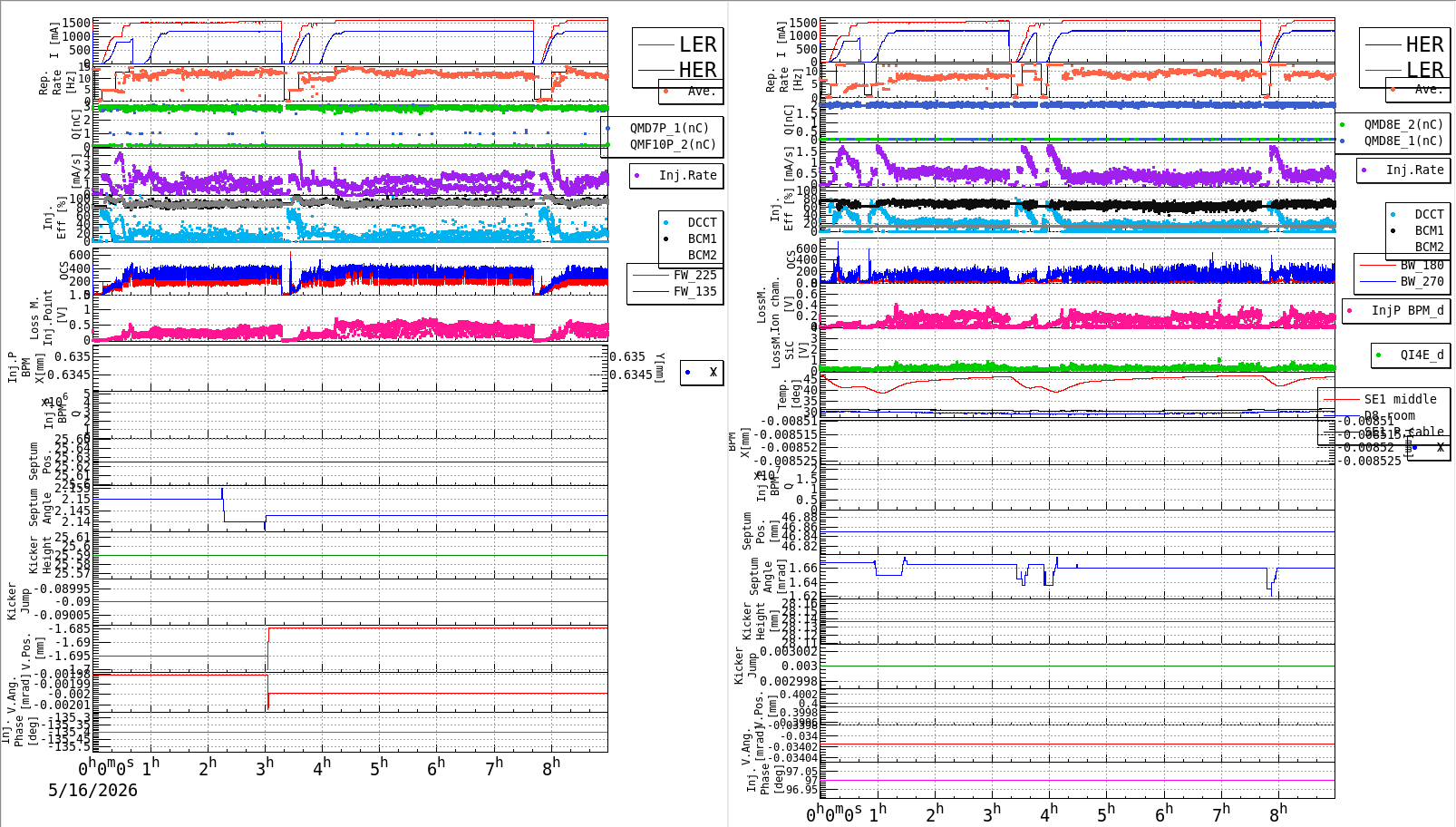Click the 4h time tick on the right plot
Image resolution: width=1456 pixels, height=827 pixels.
(1049, 813)
